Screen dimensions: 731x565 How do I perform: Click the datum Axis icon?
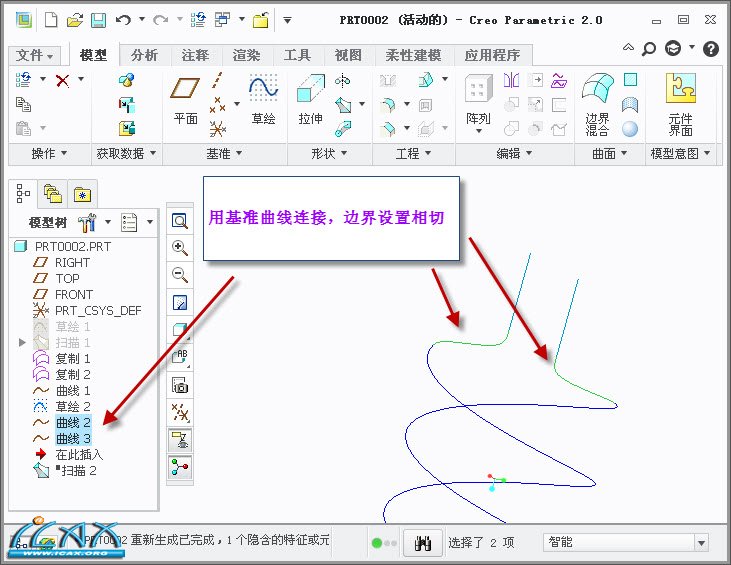pyautogui.click(x=217, y=80)
